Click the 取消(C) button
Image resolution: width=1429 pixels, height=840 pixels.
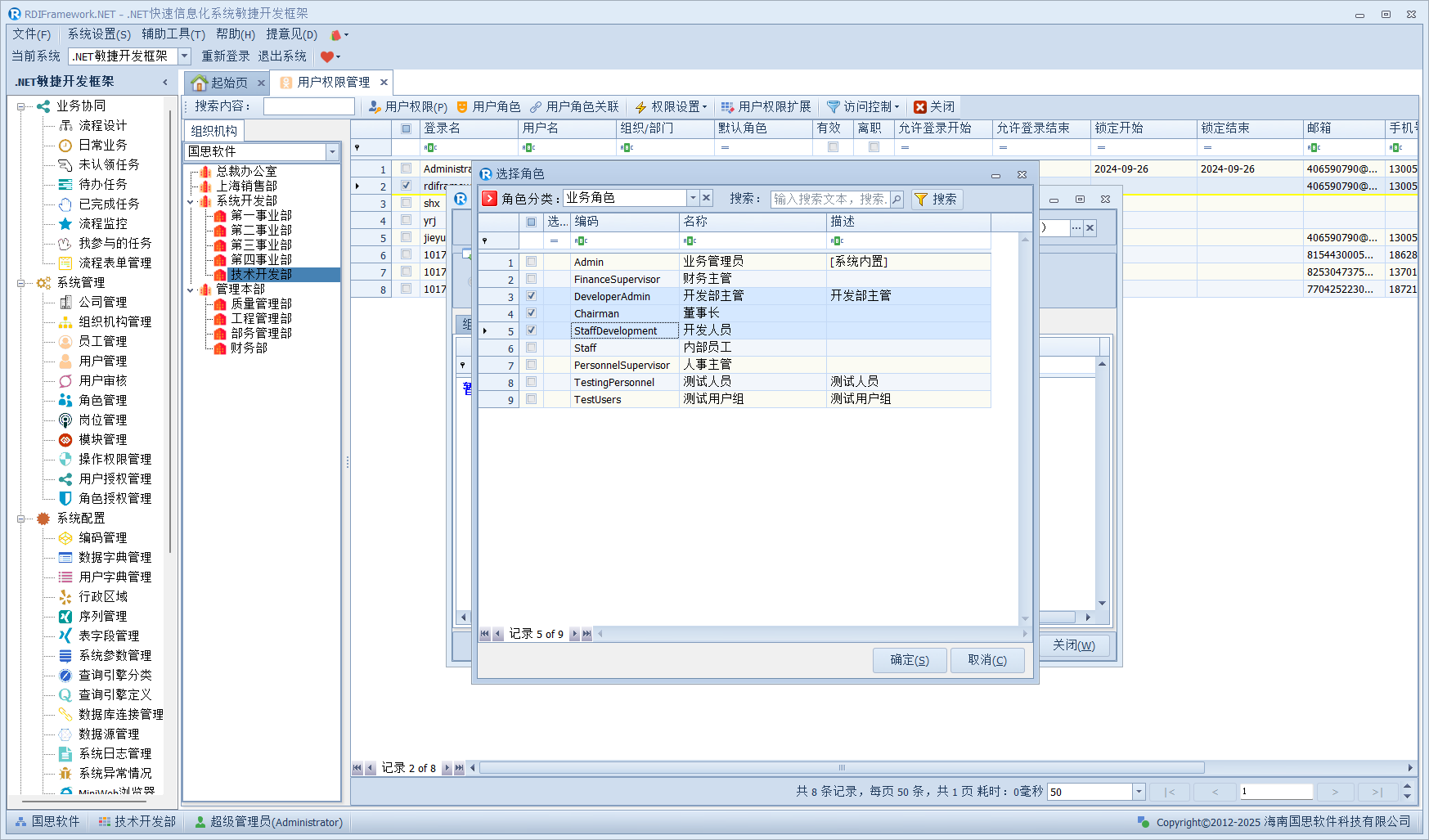click(986, 660)
